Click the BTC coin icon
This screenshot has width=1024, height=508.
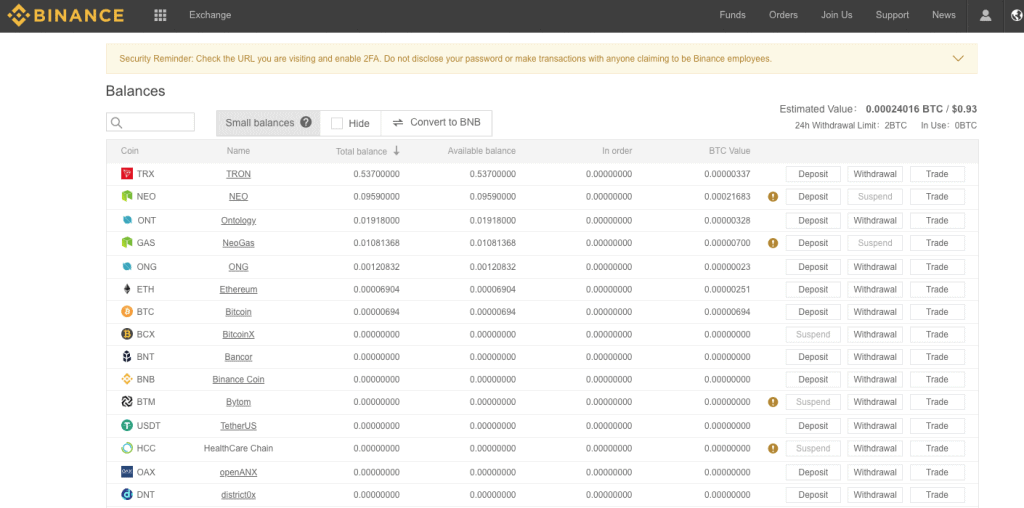(x=127, y=311)
